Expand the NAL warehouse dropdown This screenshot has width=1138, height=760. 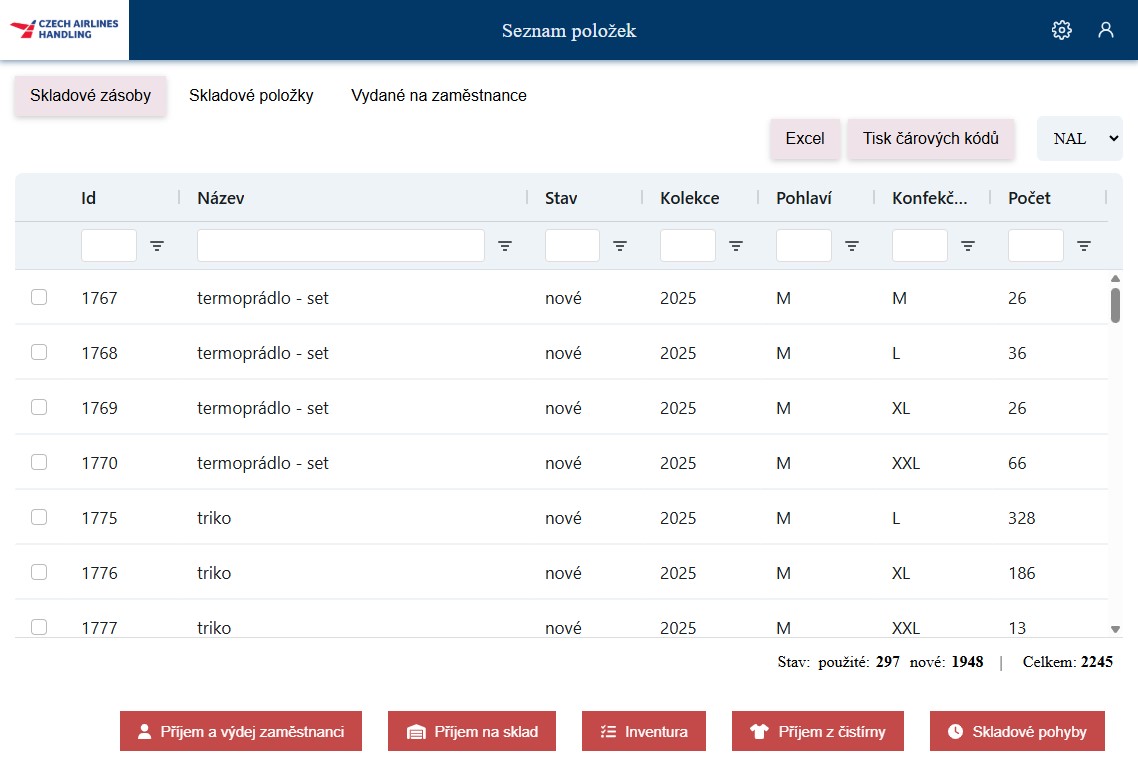1080,139
